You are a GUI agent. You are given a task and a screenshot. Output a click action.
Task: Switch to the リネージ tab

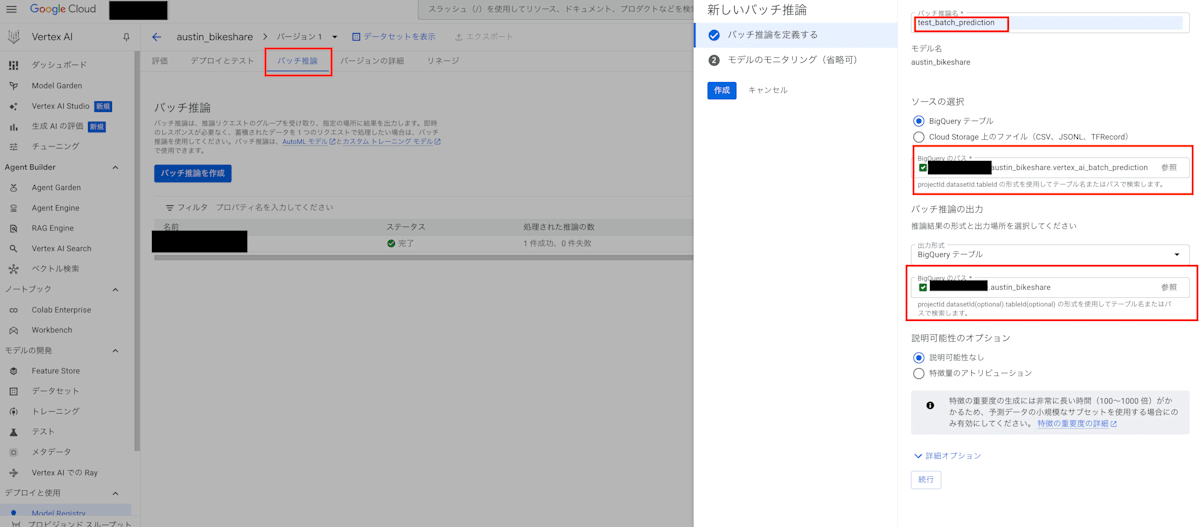click(x=443, y=61)
